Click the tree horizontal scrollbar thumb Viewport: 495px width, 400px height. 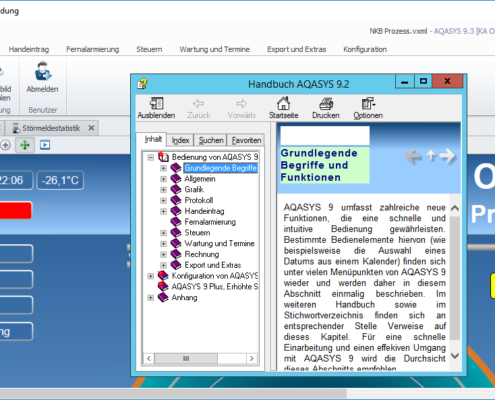[186, 358]
